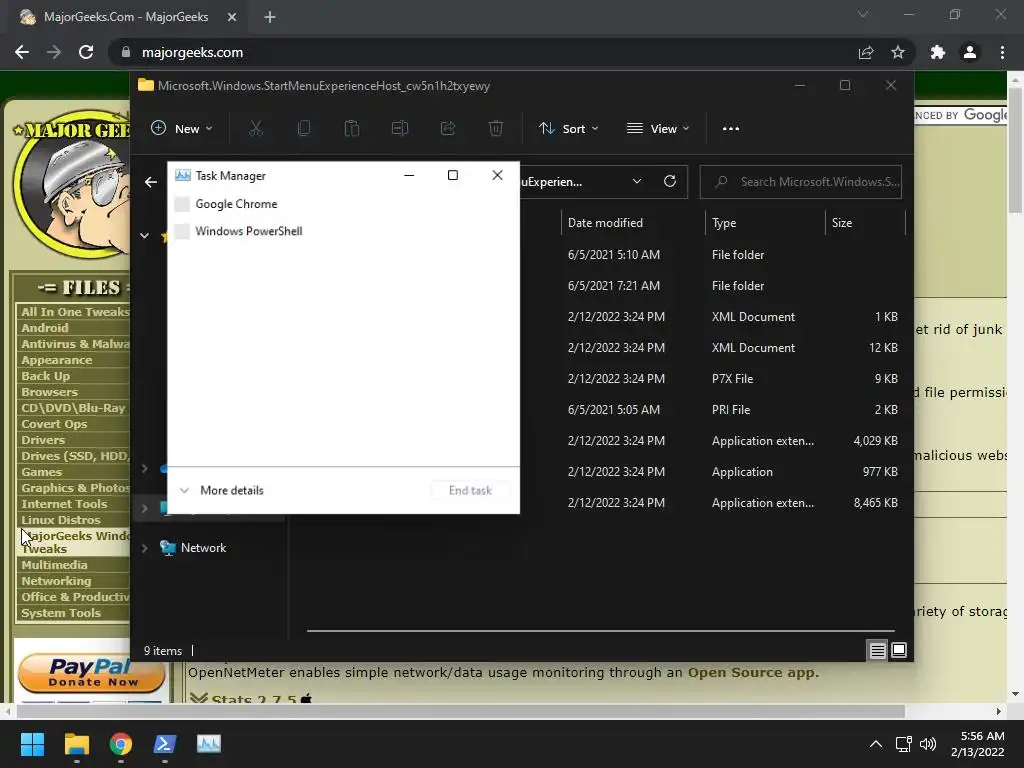The width and height of the screenshot is (1024, 768).
Task: Click the Rename icon in Explorer toolbar
Action: 400,129
